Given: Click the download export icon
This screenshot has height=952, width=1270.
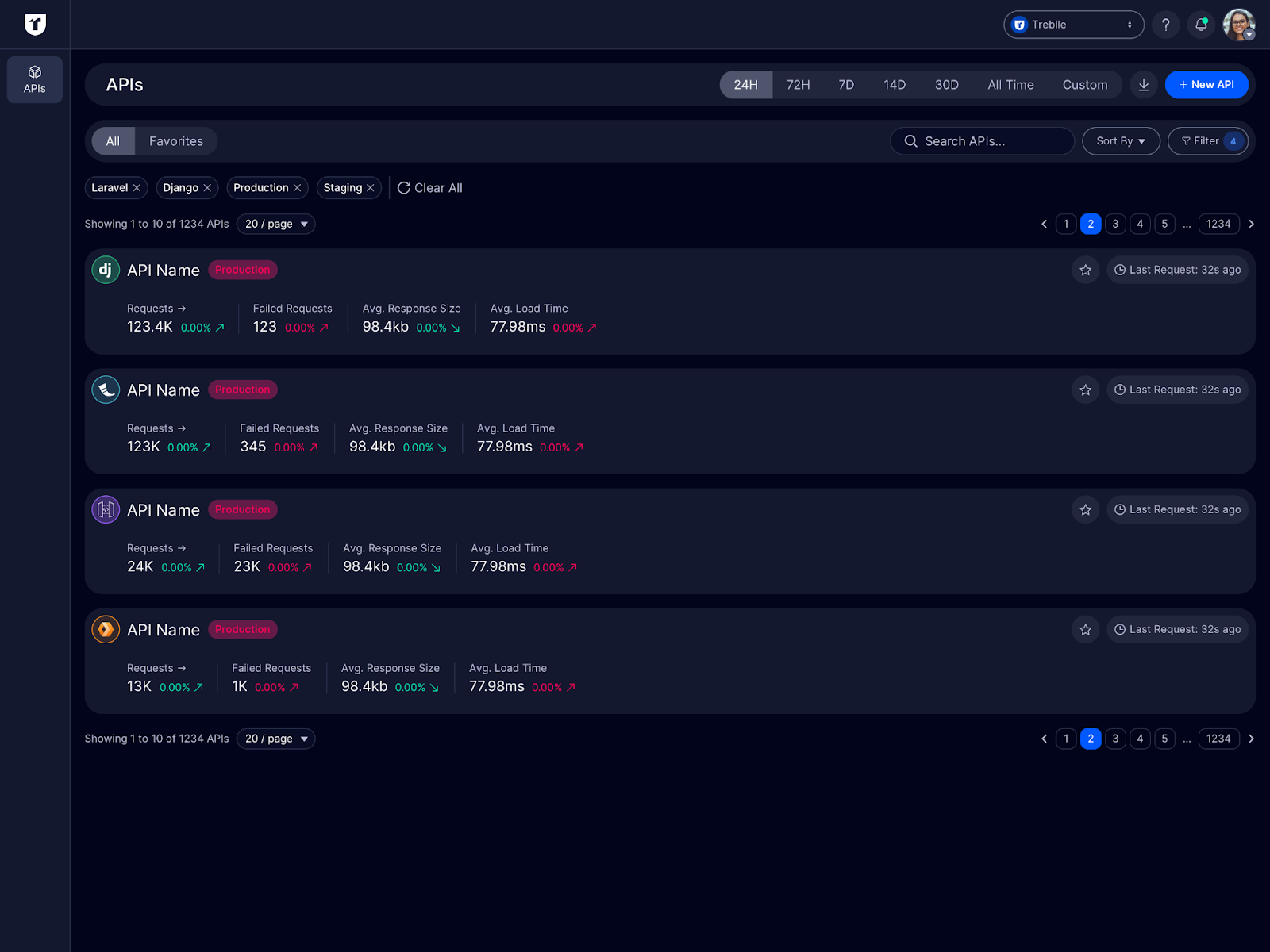Looking at the screenshot, I should click(1144, 85).
